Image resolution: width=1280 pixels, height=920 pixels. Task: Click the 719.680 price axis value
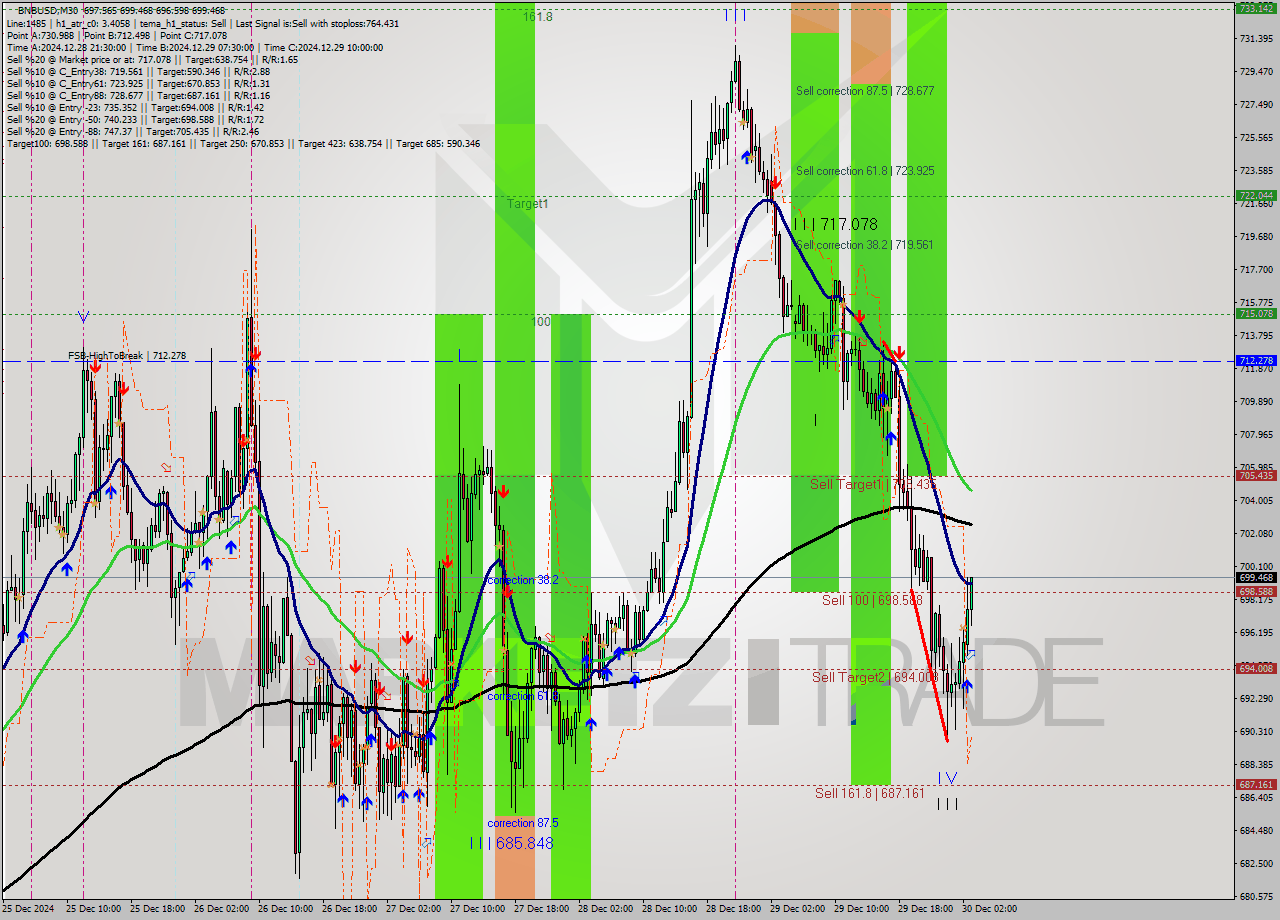[1256, 236]
